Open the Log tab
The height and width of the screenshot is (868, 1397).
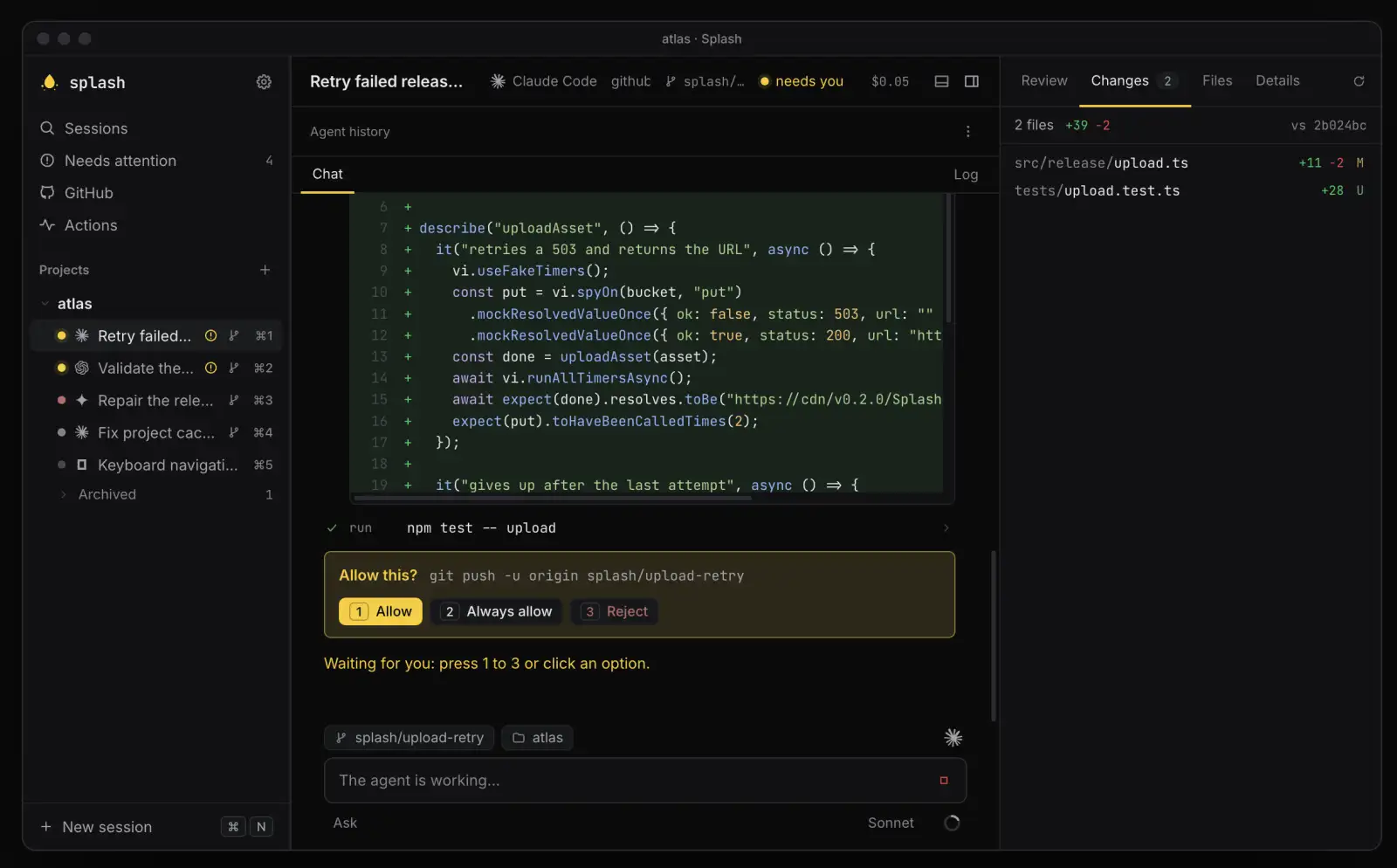pos(966,175)
